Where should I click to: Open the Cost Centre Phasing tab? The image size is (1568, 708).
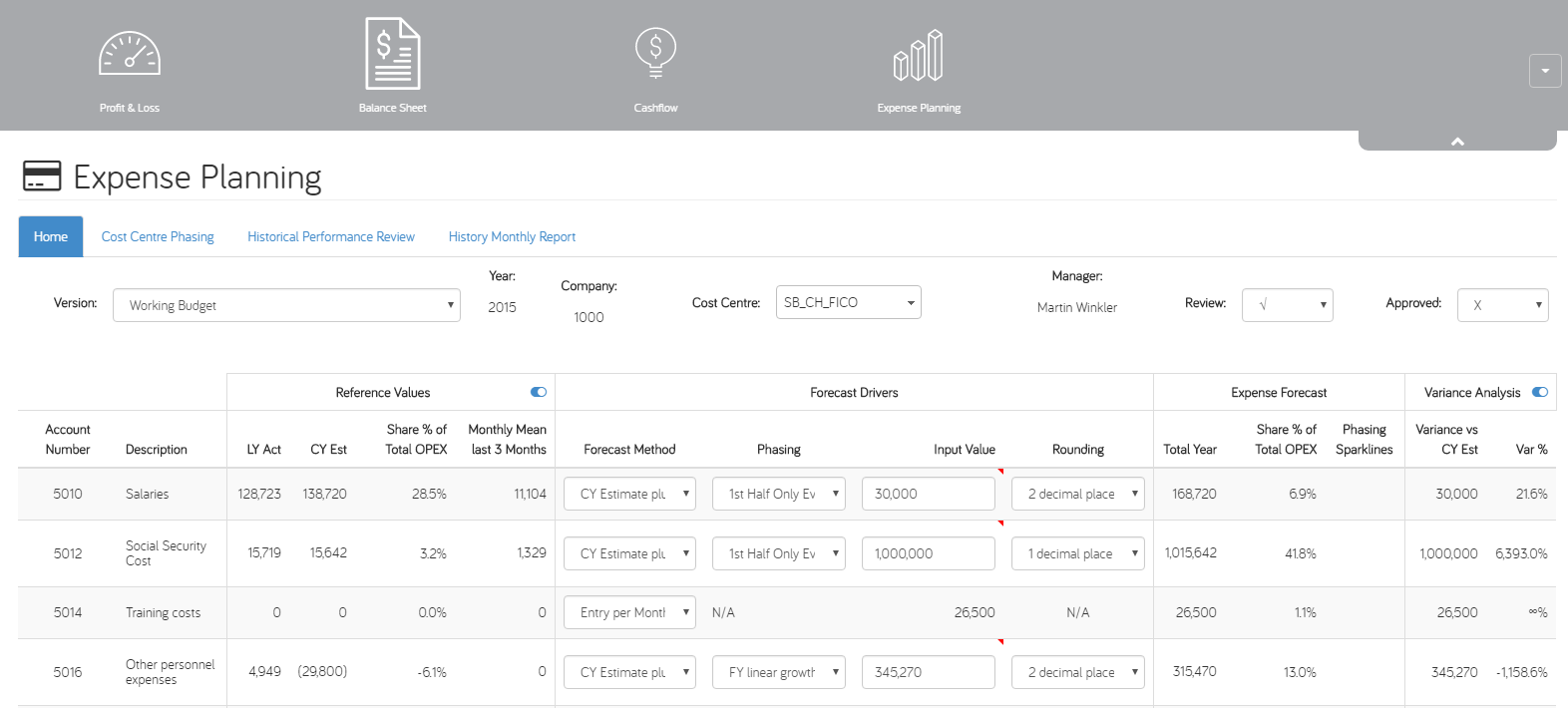(x=158, y=236)
